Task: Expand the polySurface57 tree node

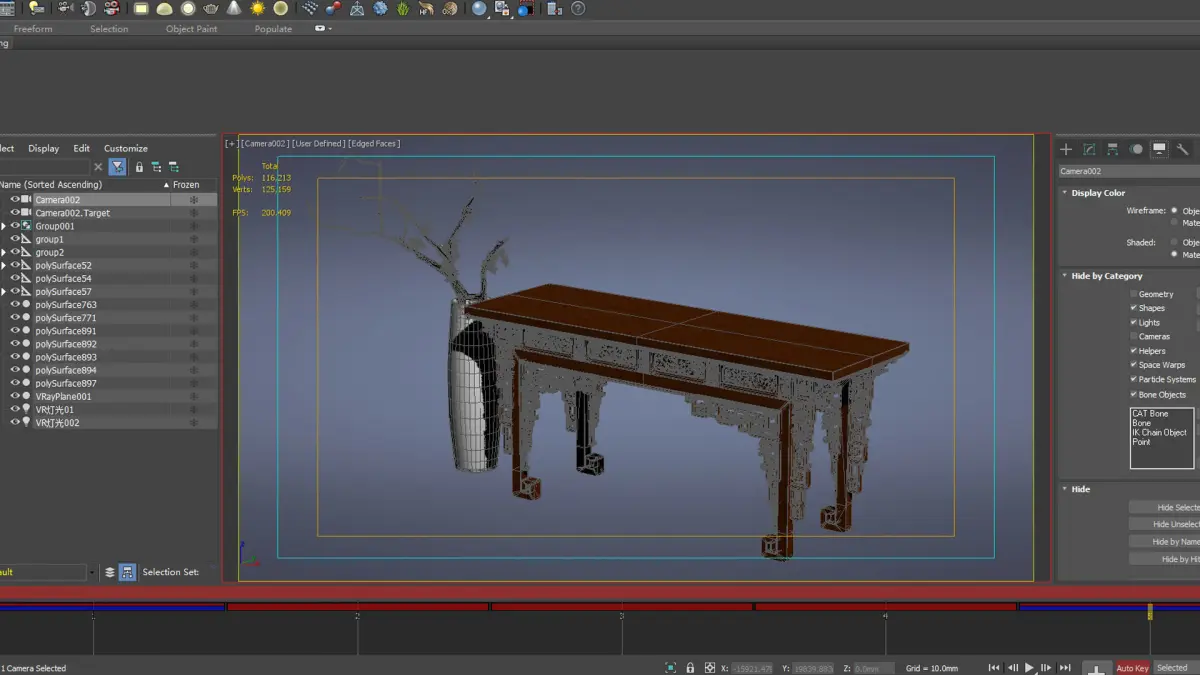Action: tap(4, 291)
